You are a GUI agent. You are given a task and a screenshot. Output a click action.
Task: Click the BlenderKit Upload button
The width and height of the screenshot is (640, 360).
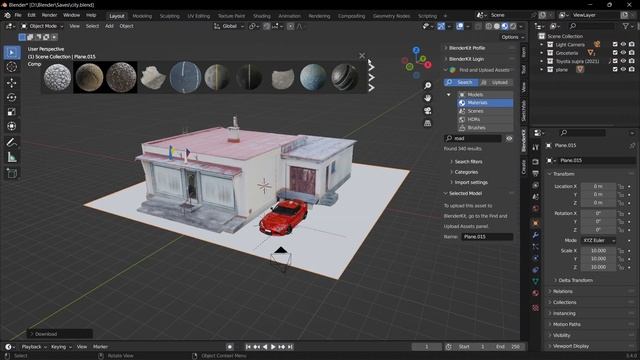point(496,82)
